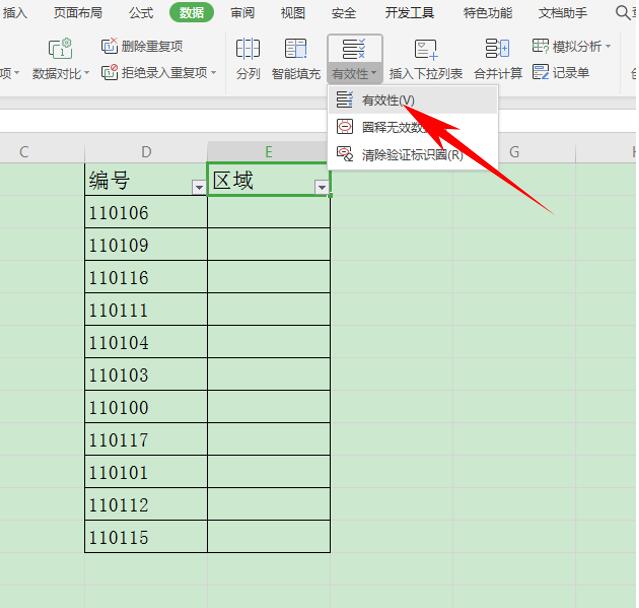Click the 有效性 validation icon in ribbon
The image size is (639, 608).
pyautogui.click(x=354, y=49)
